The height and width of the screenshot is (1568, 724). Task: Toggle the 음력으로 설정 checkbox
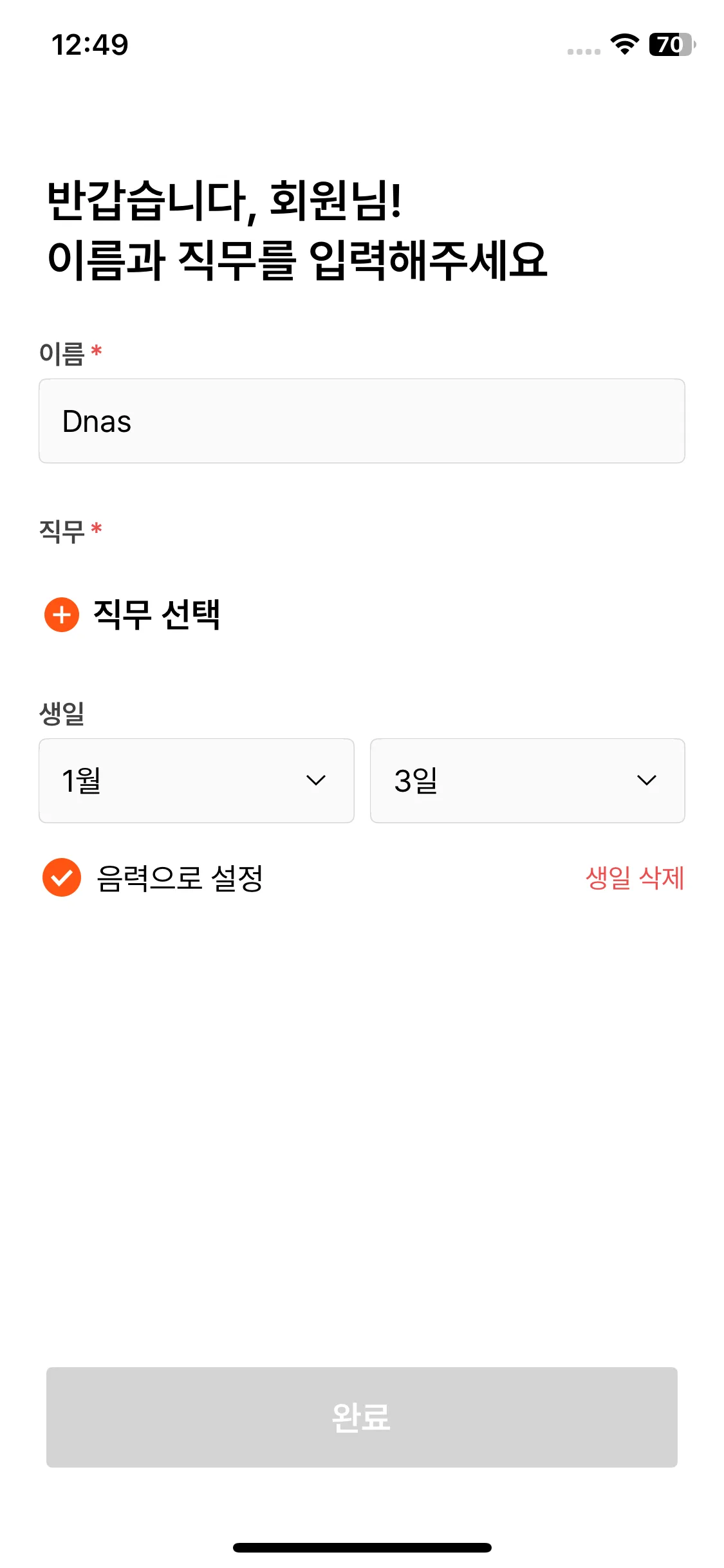[62, 877]
